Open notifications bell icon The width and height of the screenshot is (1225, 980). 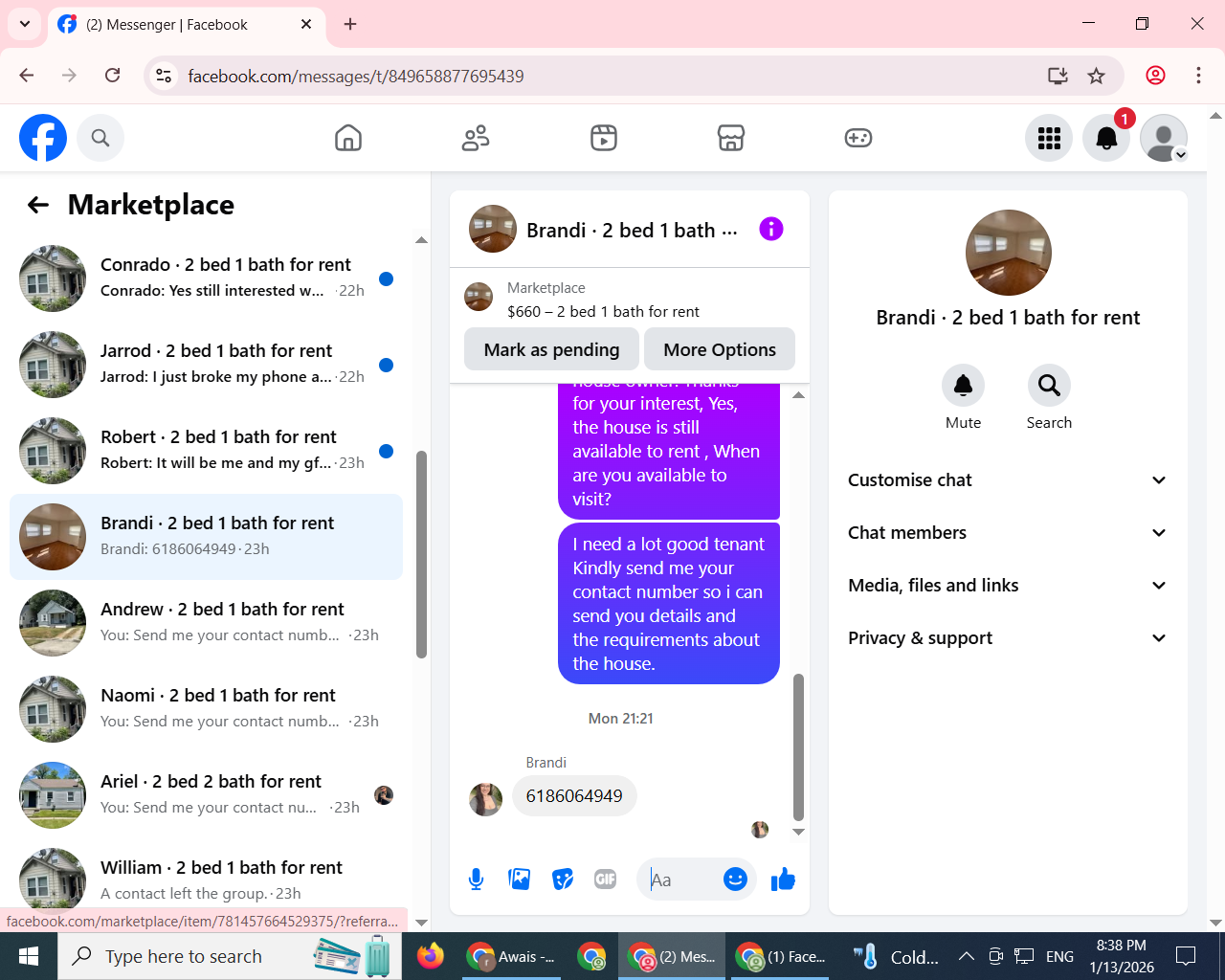click(x=1106, y=138)
